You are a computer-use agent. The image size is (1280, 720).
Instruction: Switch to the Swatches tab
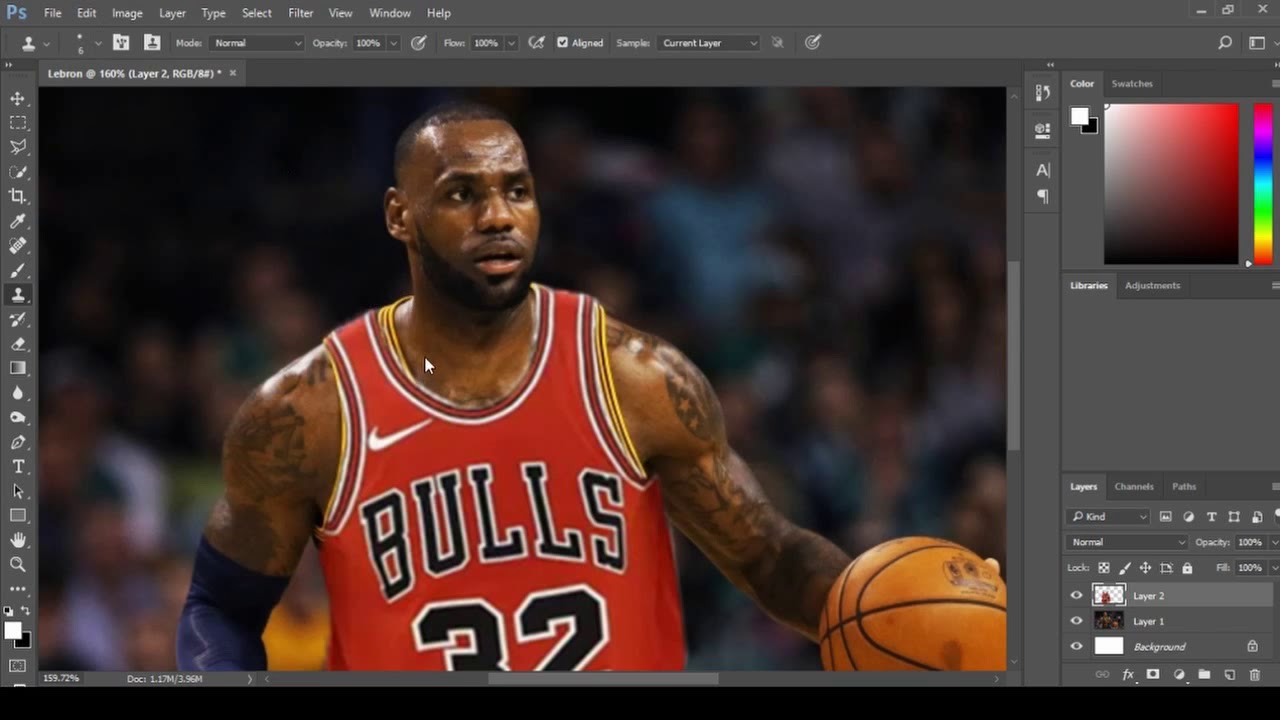point(1132,84)
